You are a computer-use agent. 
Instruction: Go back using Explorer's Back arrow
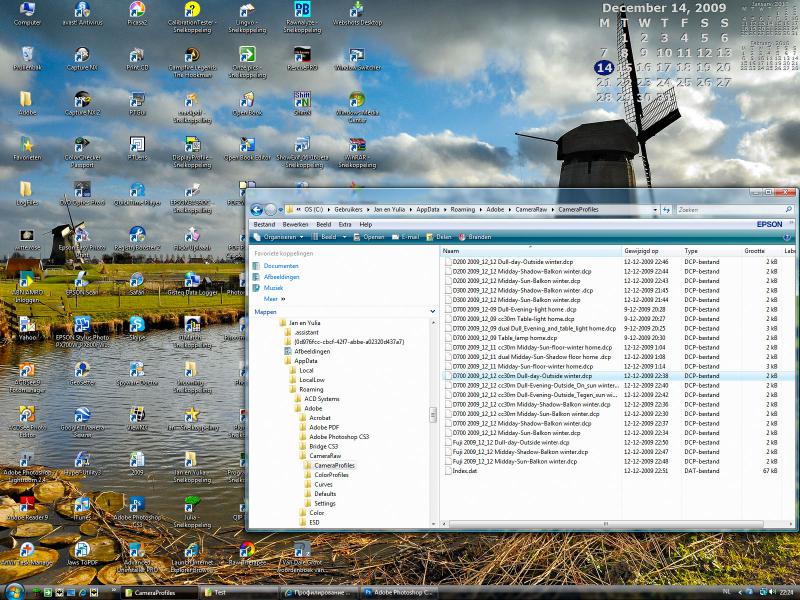tap(257, 210)
